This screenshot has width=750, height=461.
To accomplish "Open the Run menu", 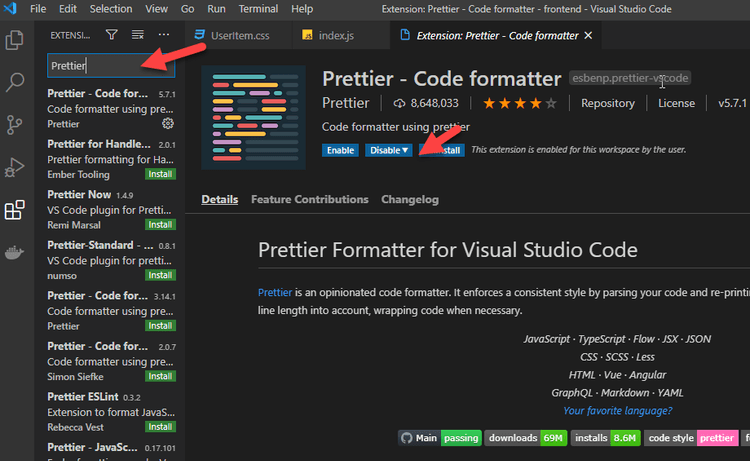I will 216,9.
